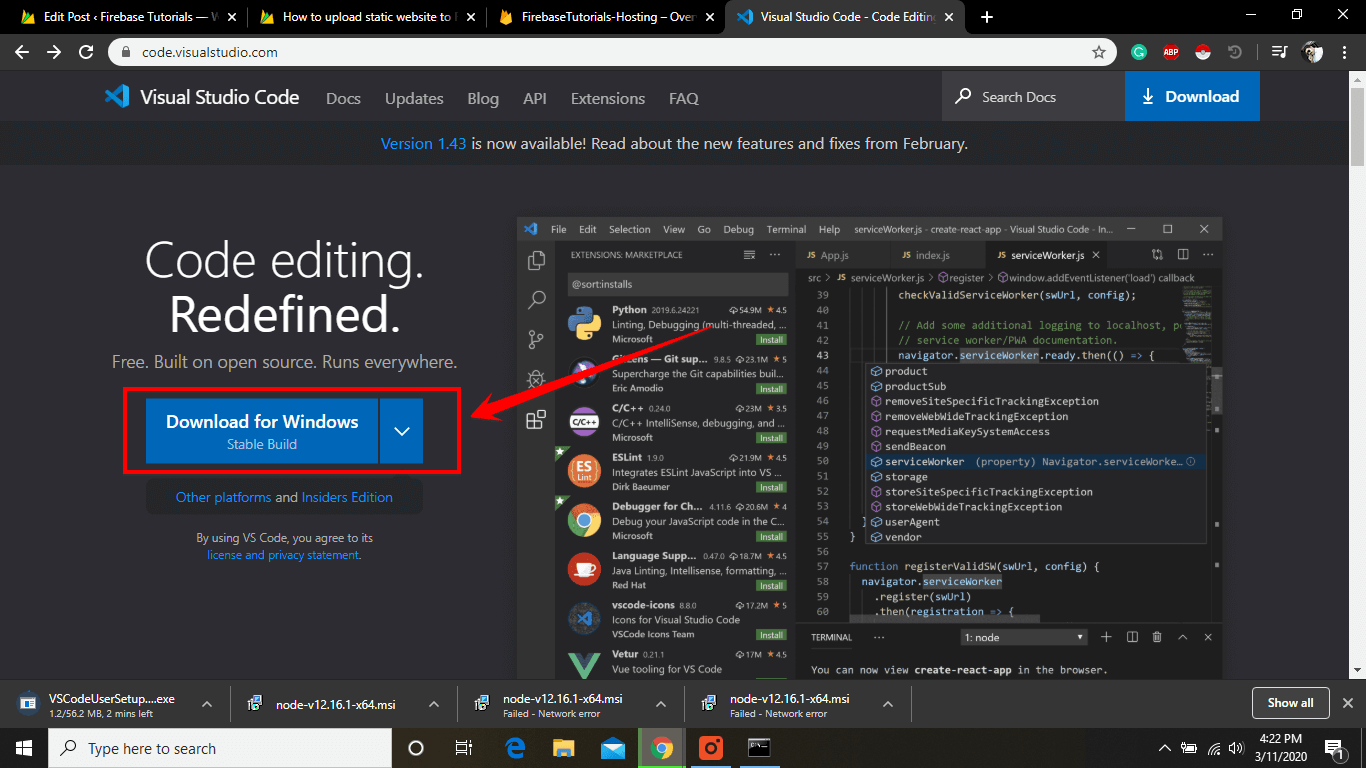
Task: Open Cortana circle on the taskbar
Action: pos(416,748)
